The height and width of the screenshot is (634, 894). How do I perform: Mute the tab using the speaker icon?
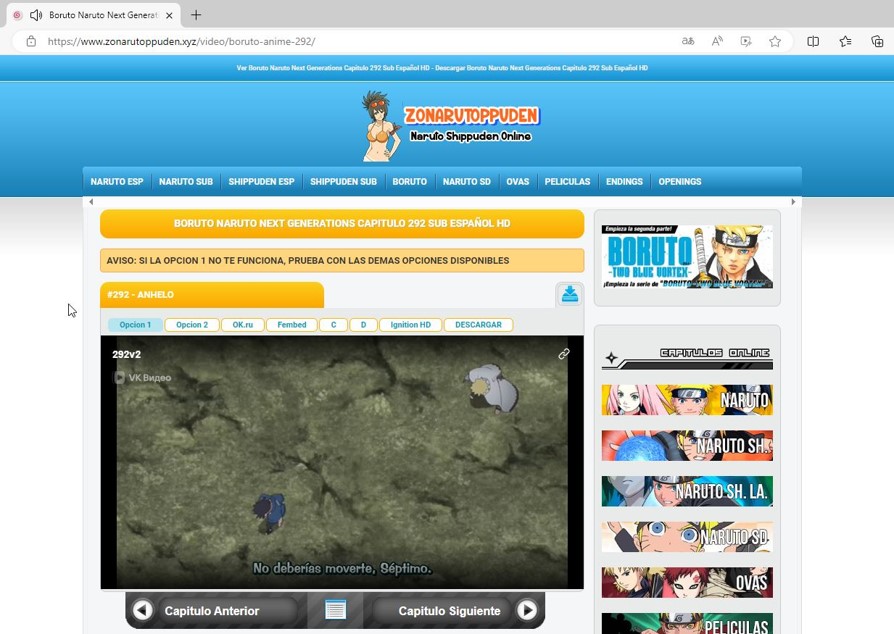pos(36,15)
